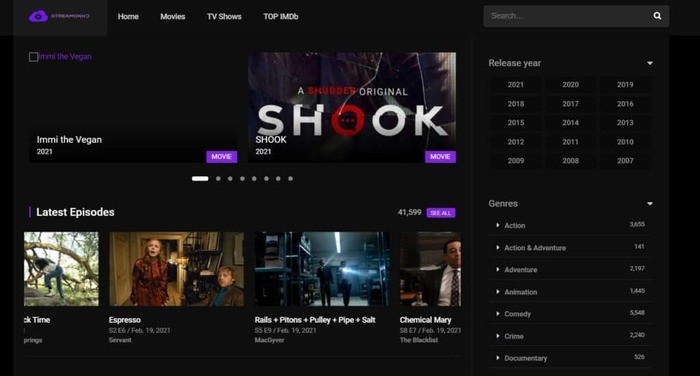
Task: Click MOVIE badge on SHOOK
Action: 440,157
